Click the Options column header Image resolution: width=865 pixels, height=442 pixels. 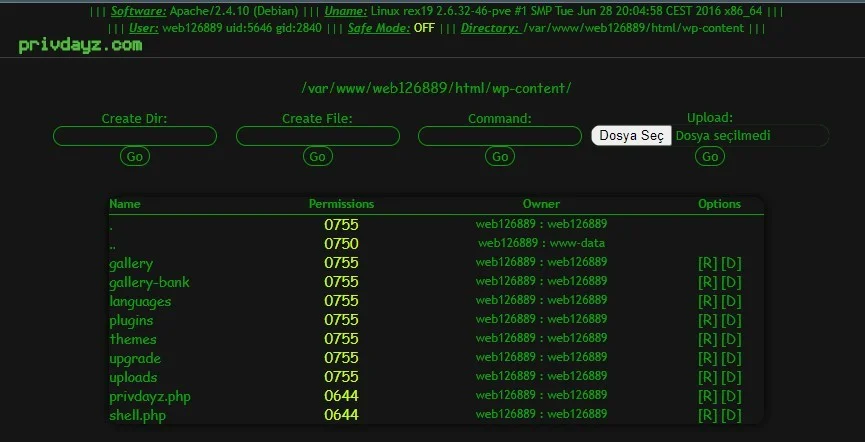pos(719,204)
